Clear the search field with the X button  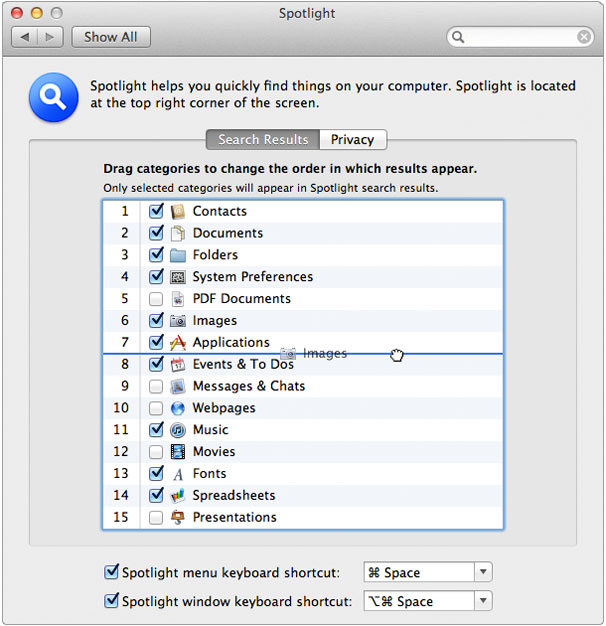coord(584,37)
